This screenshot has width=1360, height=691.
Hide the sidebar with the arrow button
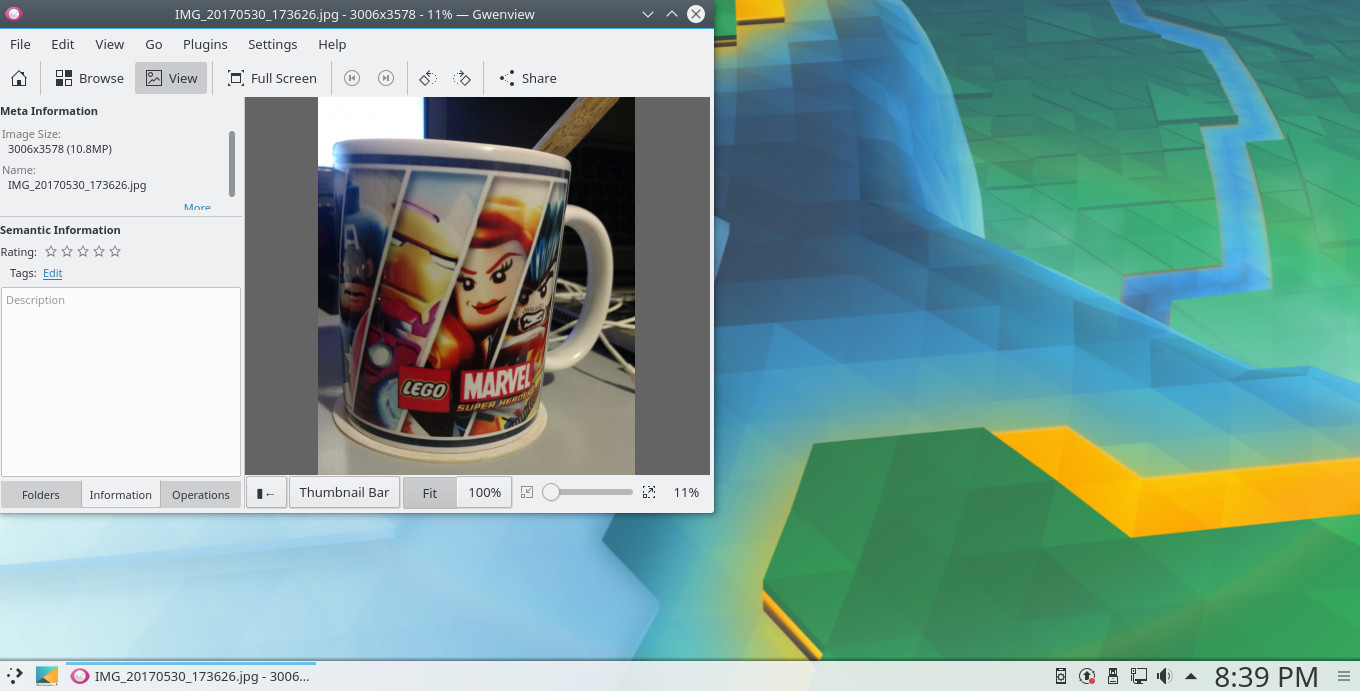[x=266, y=493]
